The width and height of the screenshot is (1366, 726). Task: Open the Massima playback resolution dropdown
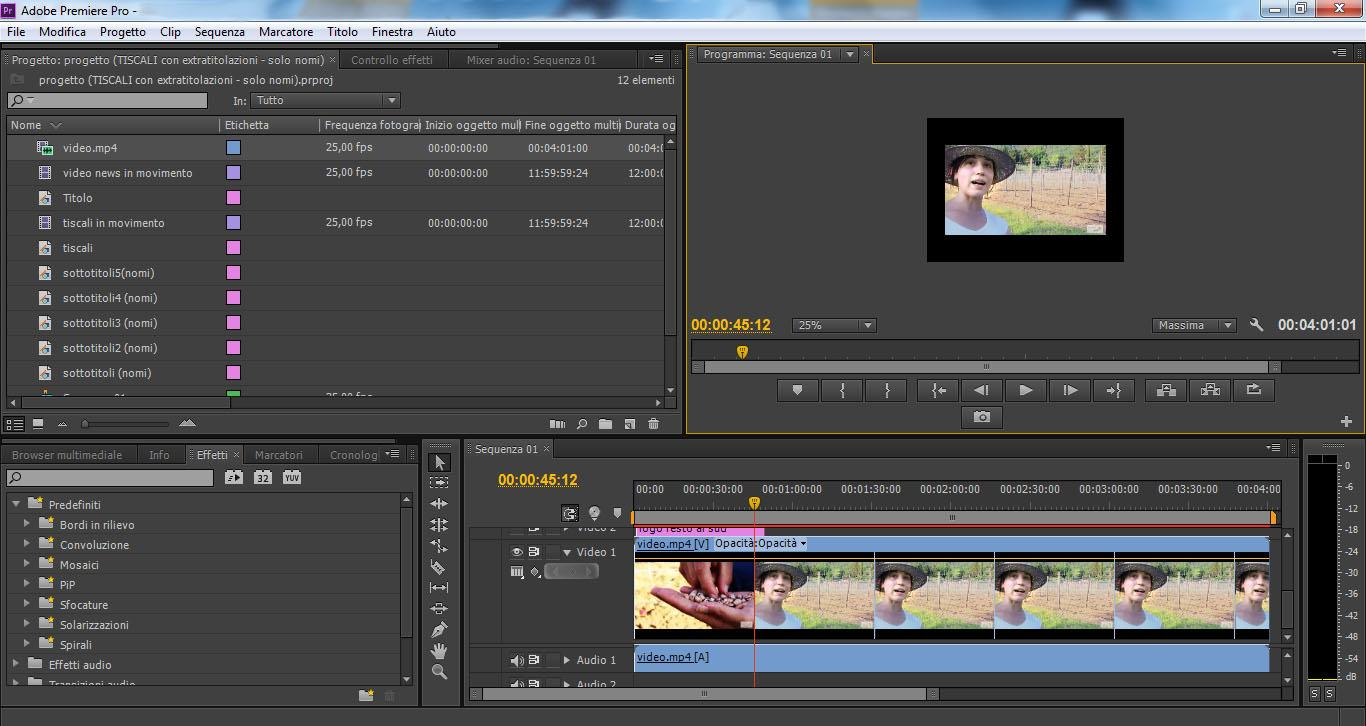(1194, 325)
